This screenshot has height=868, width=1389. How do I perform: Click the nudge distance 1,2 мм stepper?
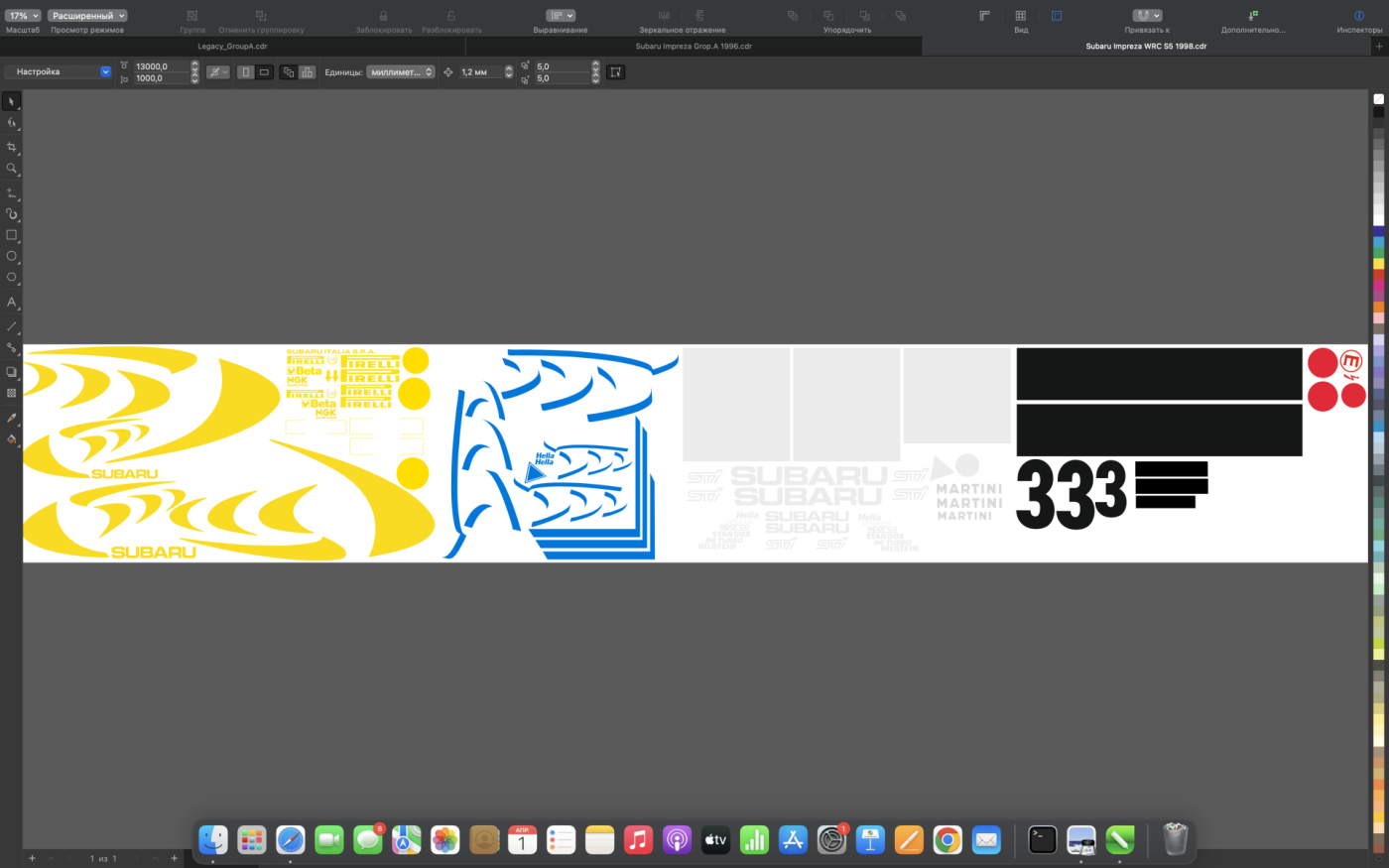509,72
